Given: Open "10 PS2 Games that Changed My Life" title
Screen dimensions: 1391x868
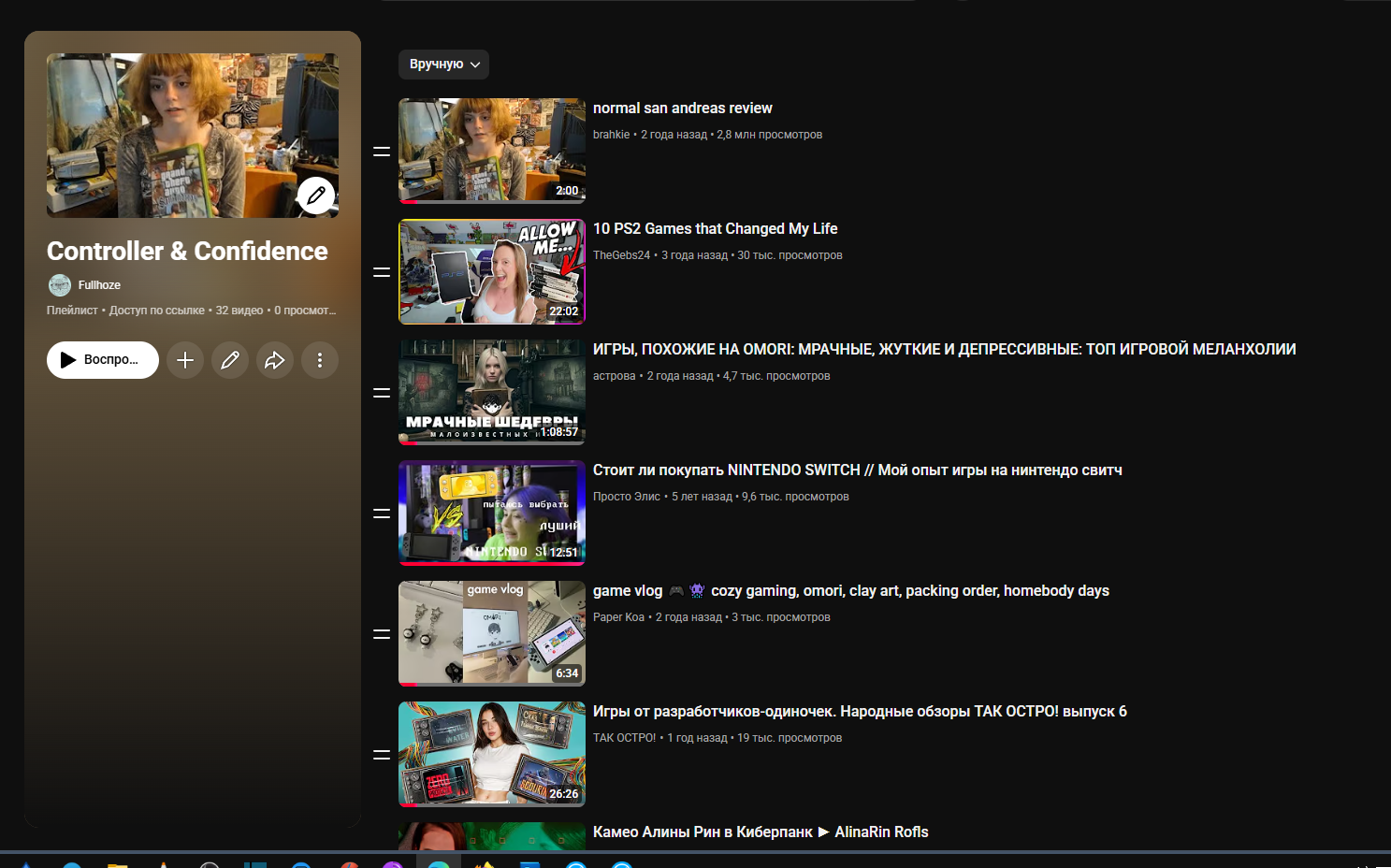Looking at the screenshot, I should 716,229.
